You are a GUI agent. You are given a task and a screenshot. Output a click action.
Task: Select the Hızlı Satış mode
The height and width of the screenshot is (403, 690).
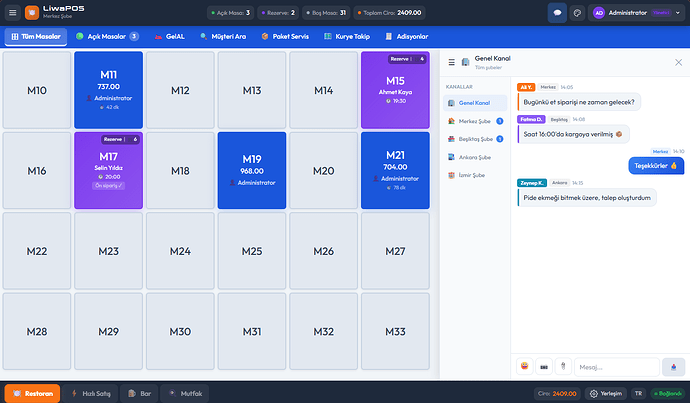coord(91,393)
